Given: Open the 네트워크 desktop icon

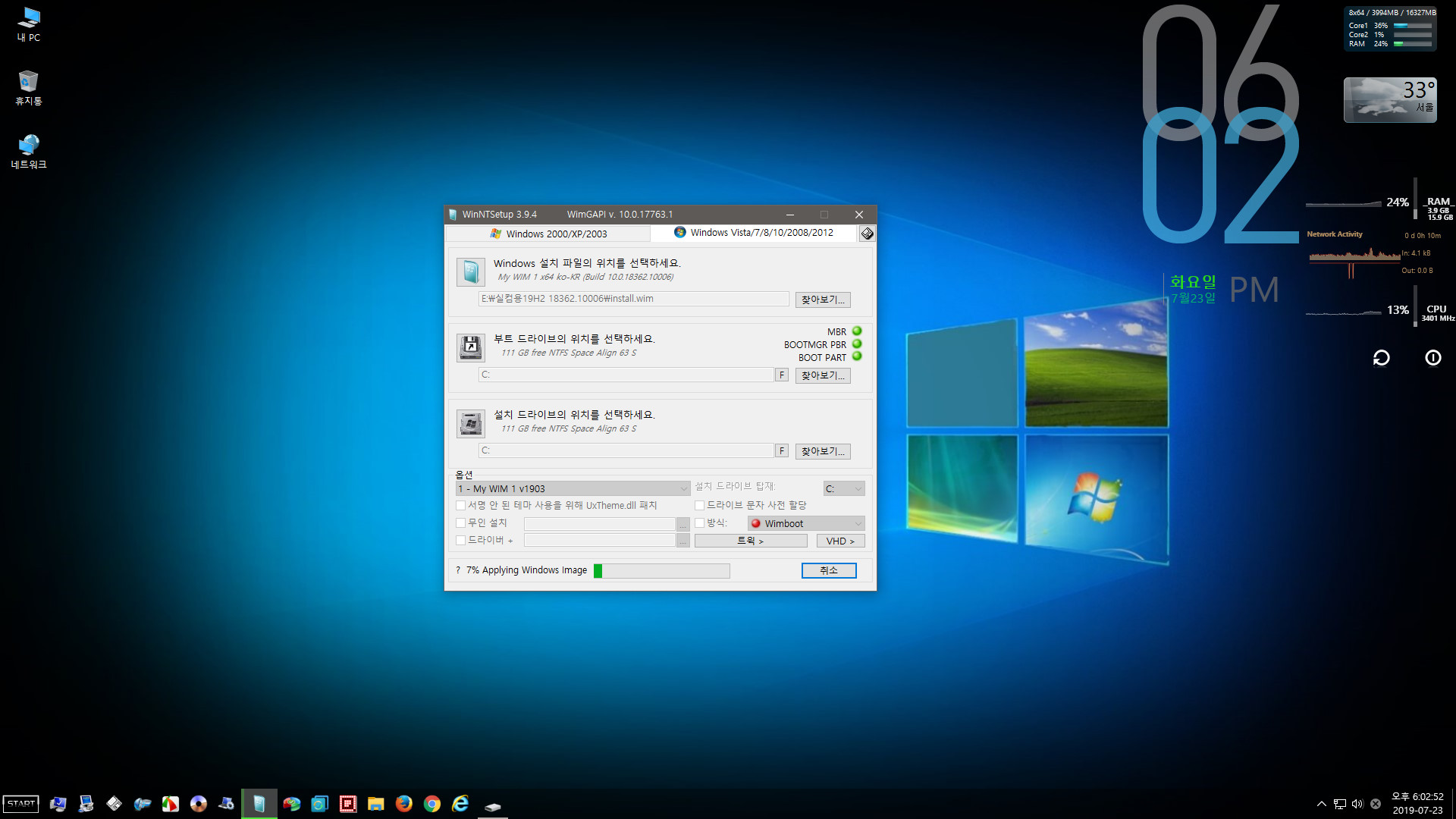Looking at the screenshot, I should pyautogui.click(x=29, y=152).
